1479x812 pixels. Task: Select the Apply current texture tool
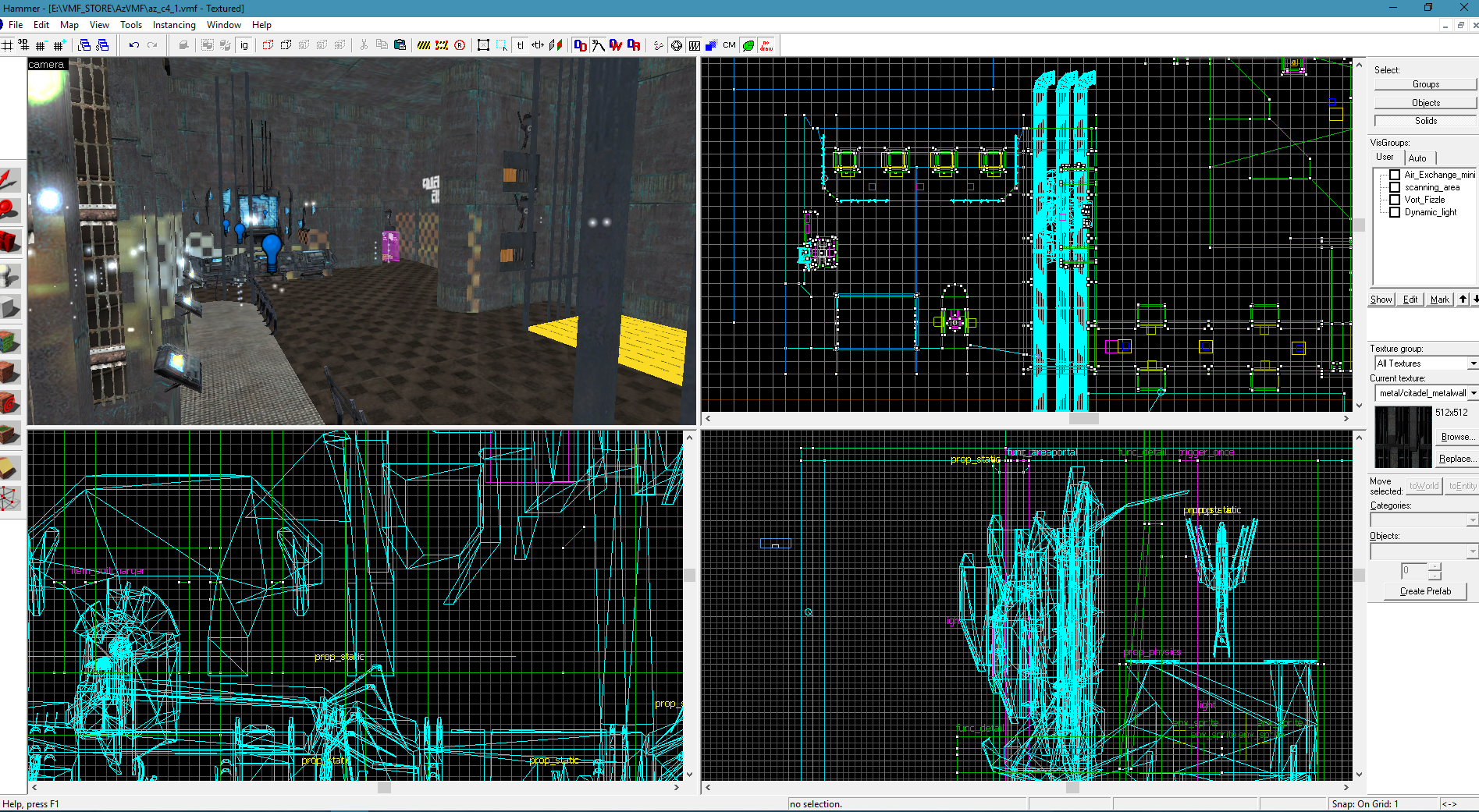click(10, 372)
